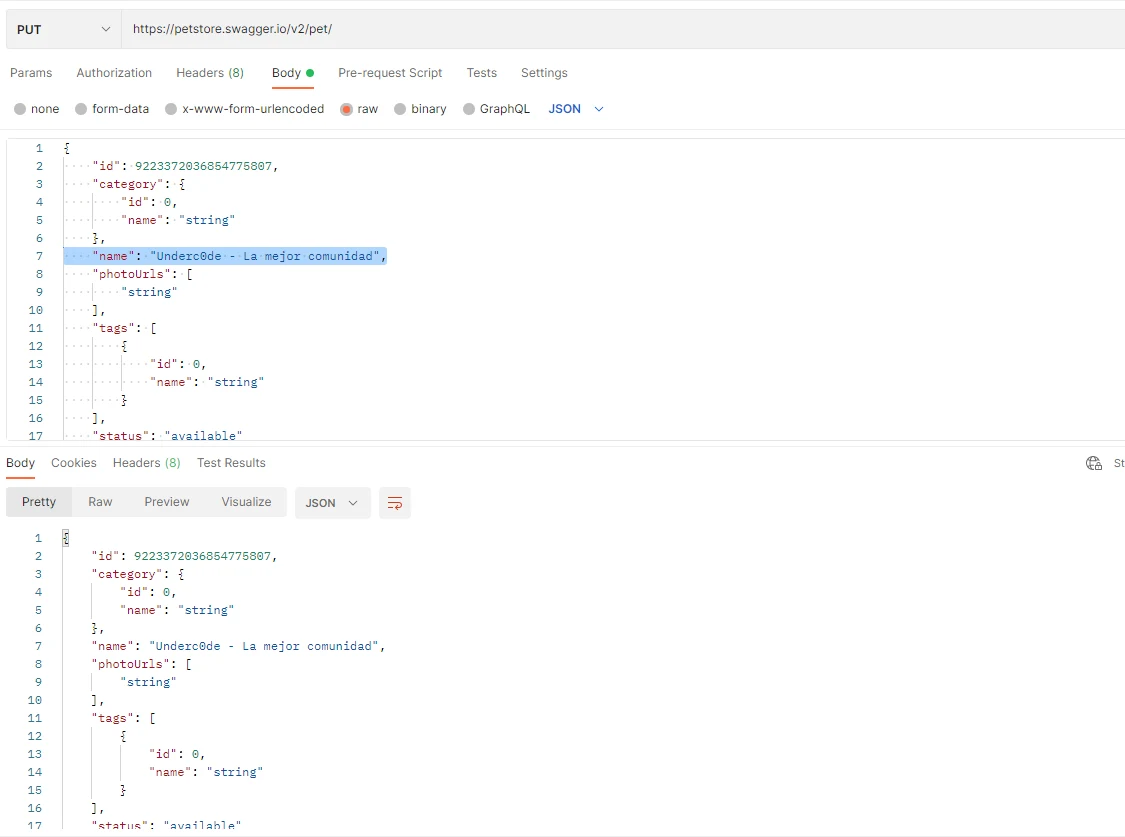The width and height of the screenshot is (1125, 837).
Task: Open the Pre-request Script tab
Action: [x=390, y=73]
